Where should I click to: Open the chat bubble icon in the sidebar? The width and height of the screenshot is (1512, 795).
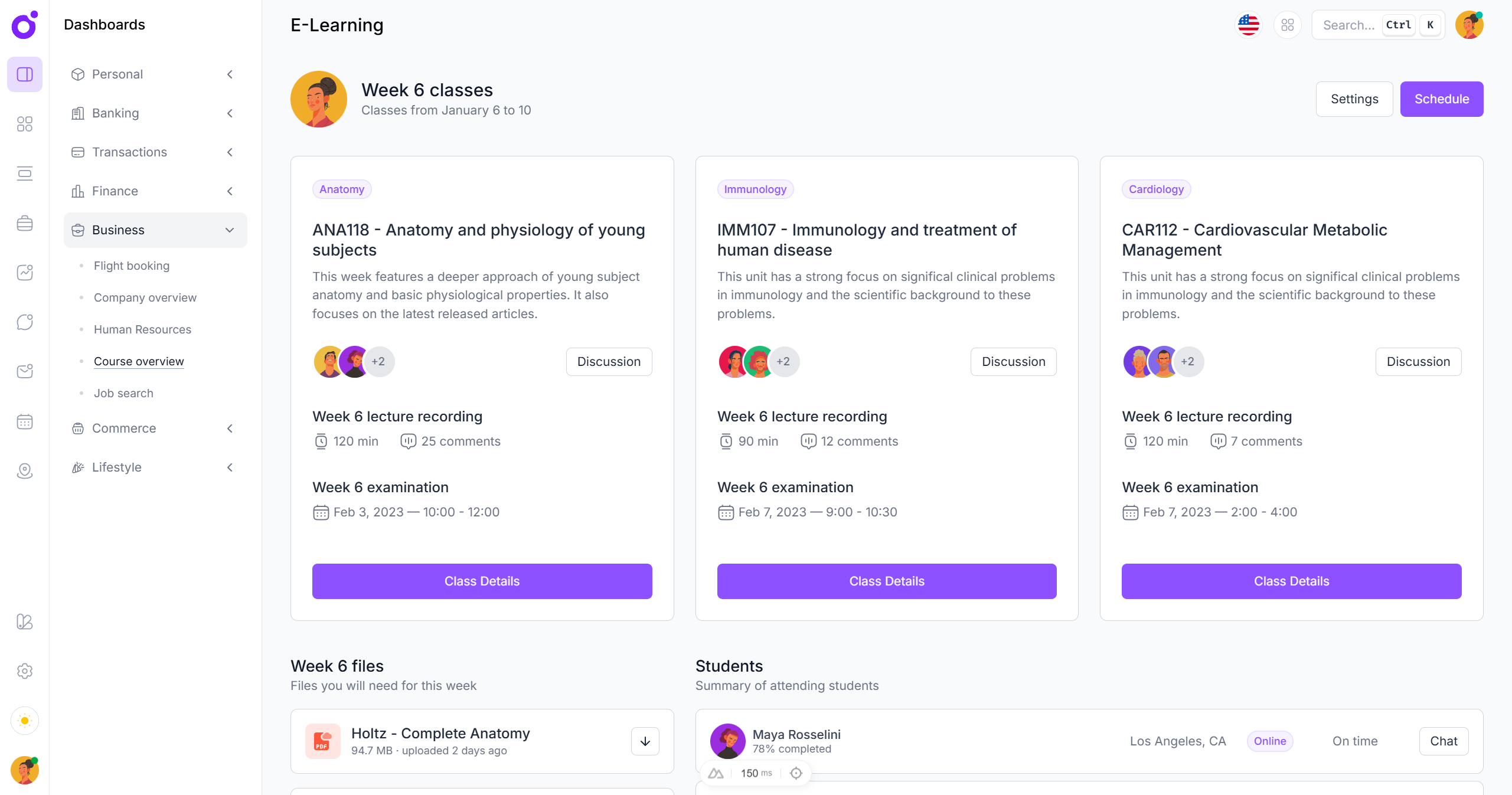point(24,322)
